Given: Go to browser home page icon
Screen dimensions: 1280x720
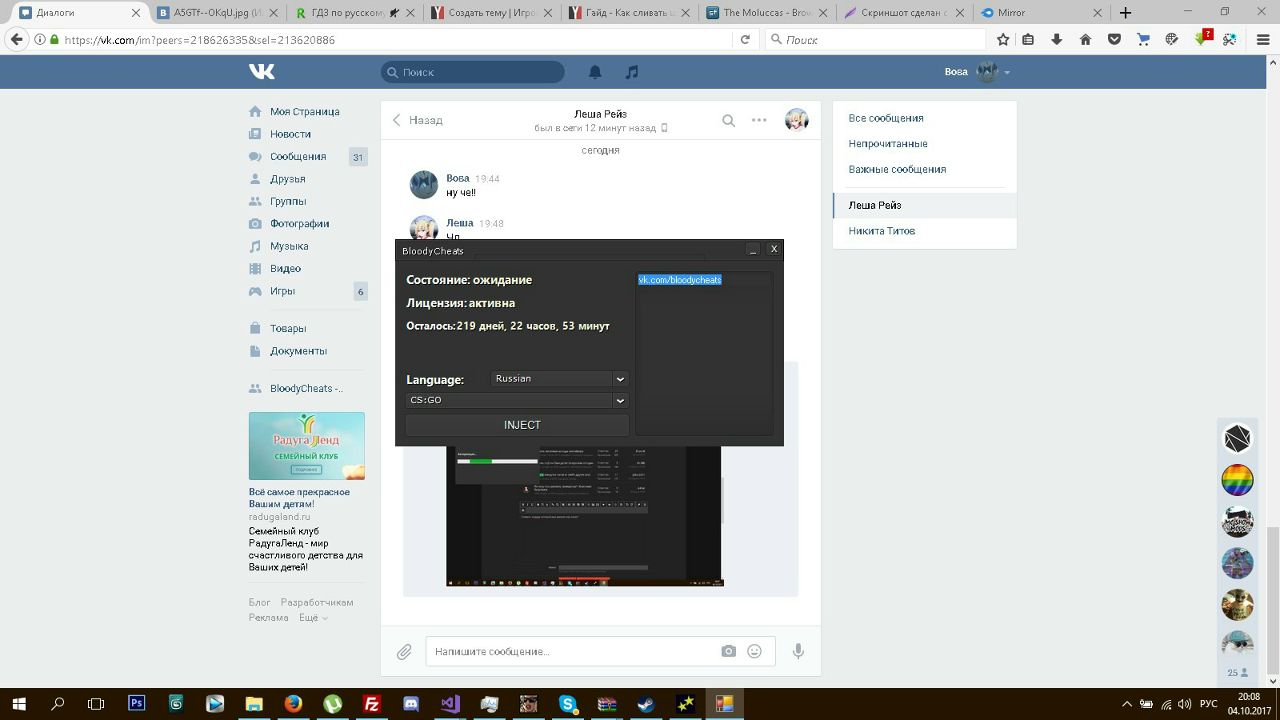Looking at the screenshot, I should point(1085,39).
